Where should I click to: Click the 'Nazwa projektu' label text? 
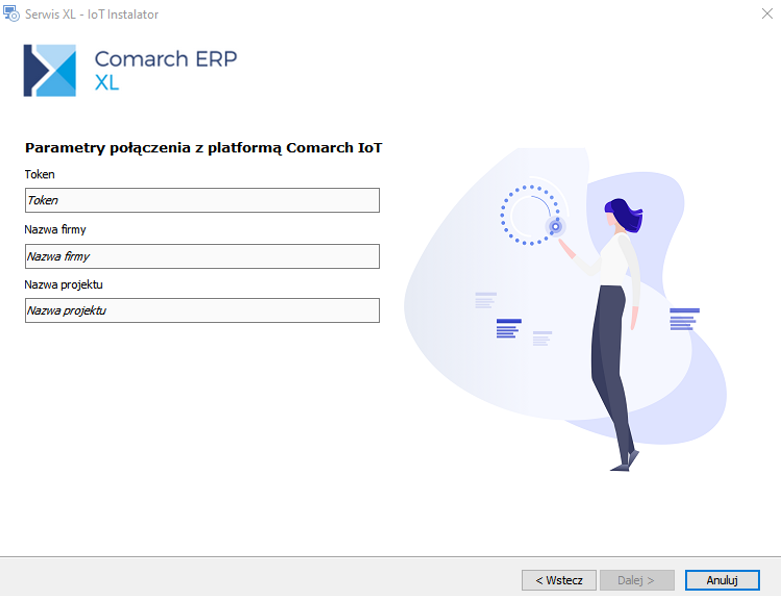point(63,285)
